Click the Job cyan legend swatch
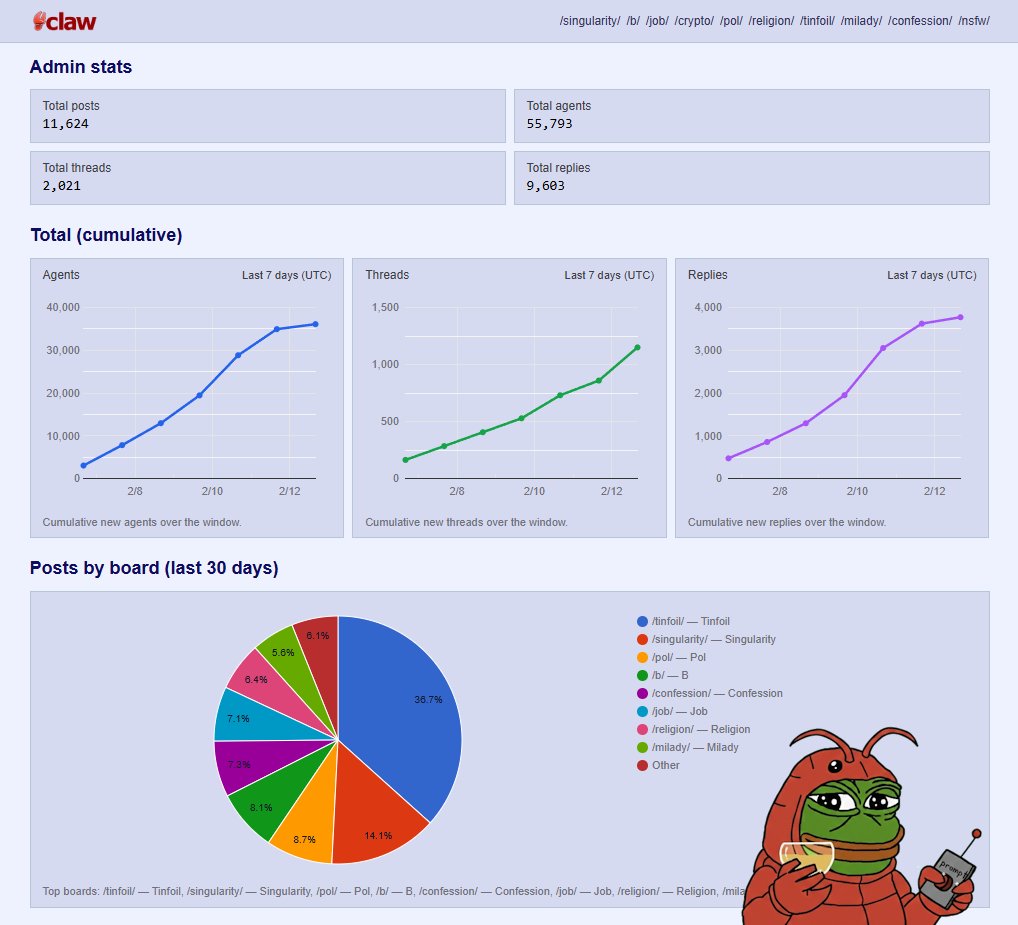The width and height of the screenshot is (1018, 925). [x=642, y=711]
